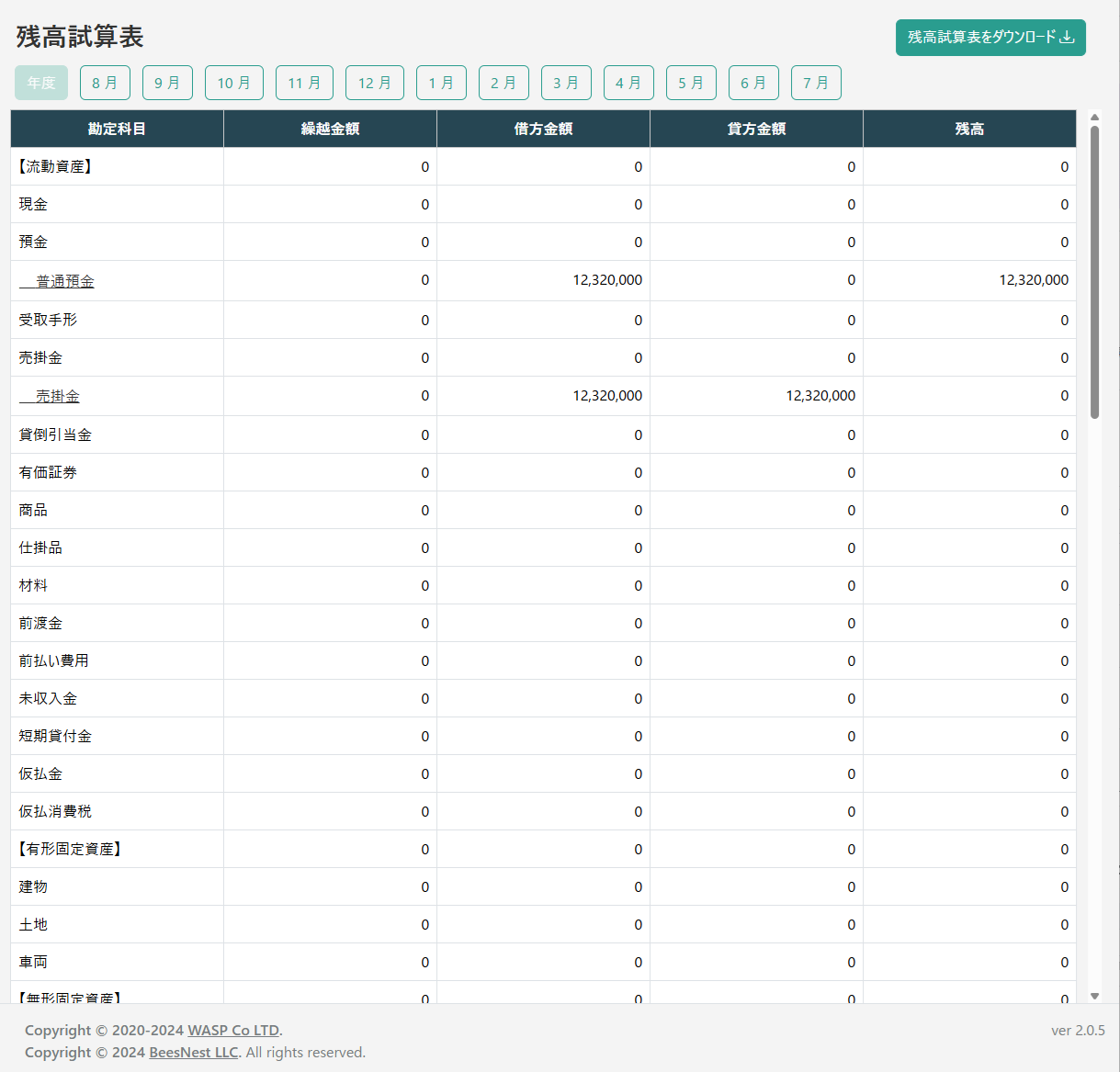Select the 現金 row label
Screen dimensions: 1120x1072
[33, 204]
